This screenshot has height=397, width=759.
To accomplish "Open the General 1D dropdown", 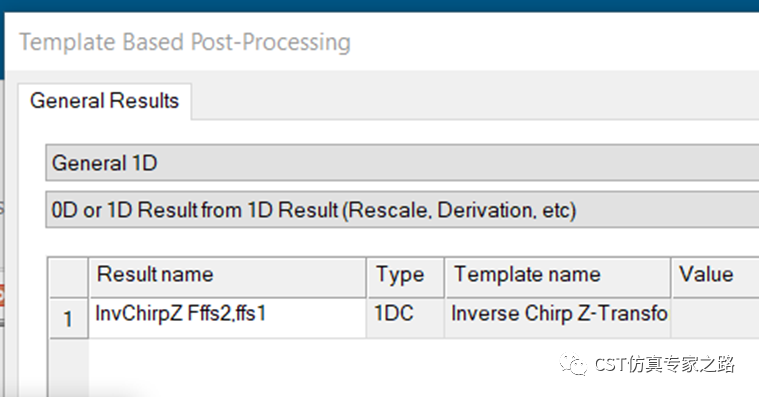I will coord(402,163).
